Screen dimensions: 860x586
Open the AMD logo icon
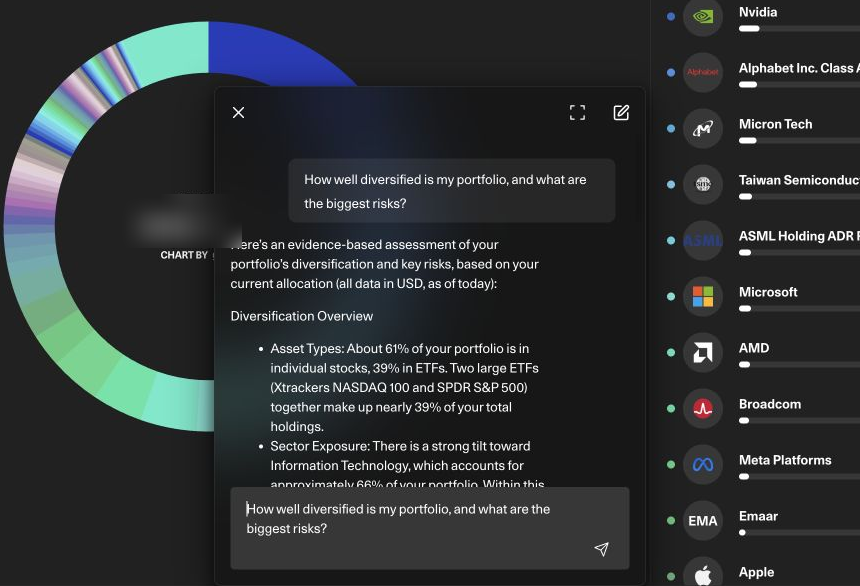(703, 352)
